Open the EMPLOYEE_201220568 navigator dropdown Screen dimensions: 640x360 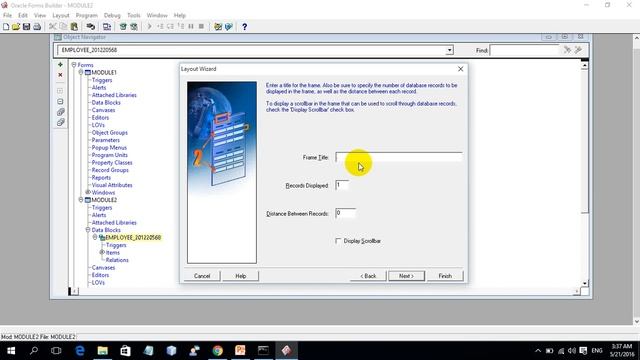coord(449,50)
